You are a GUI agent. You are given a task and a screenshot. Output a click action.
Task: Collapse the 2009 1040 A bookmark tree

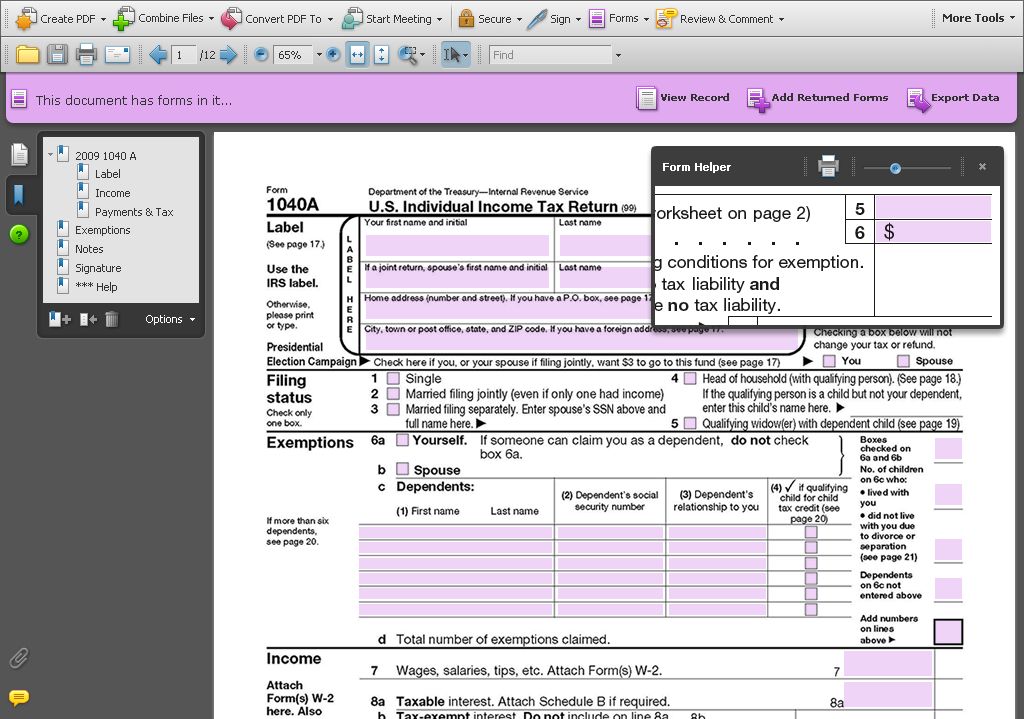(50, 155)
